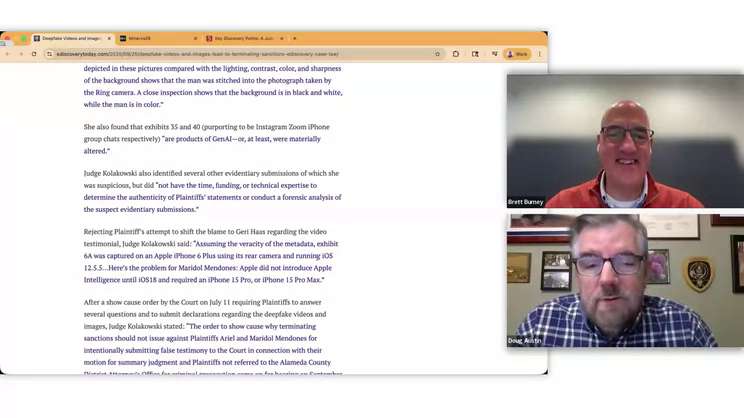Select Doug Austin's video tile
The height and width of the screenshot is (418, 744).
tap(625, 280)
